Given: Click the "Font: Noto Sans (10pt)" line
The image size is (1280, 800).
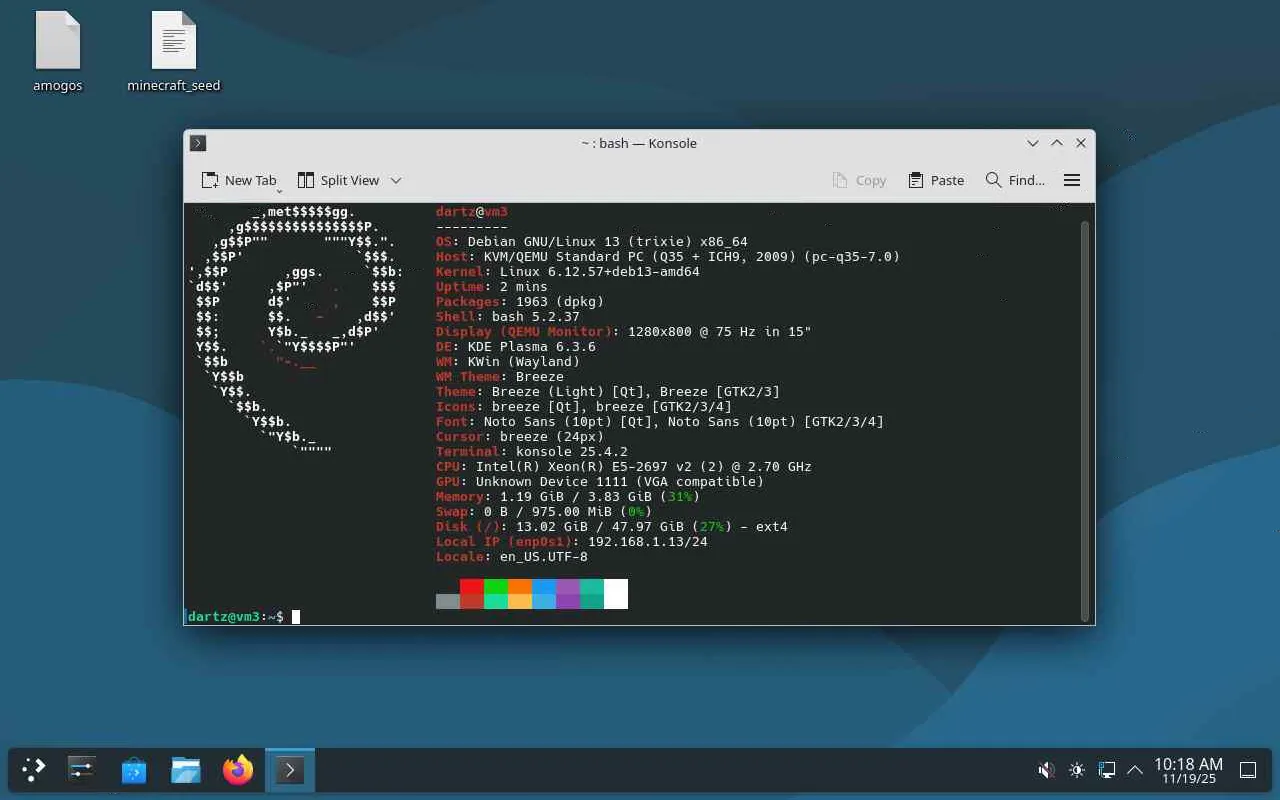Looking at the screenshot, I should [660, 422].
